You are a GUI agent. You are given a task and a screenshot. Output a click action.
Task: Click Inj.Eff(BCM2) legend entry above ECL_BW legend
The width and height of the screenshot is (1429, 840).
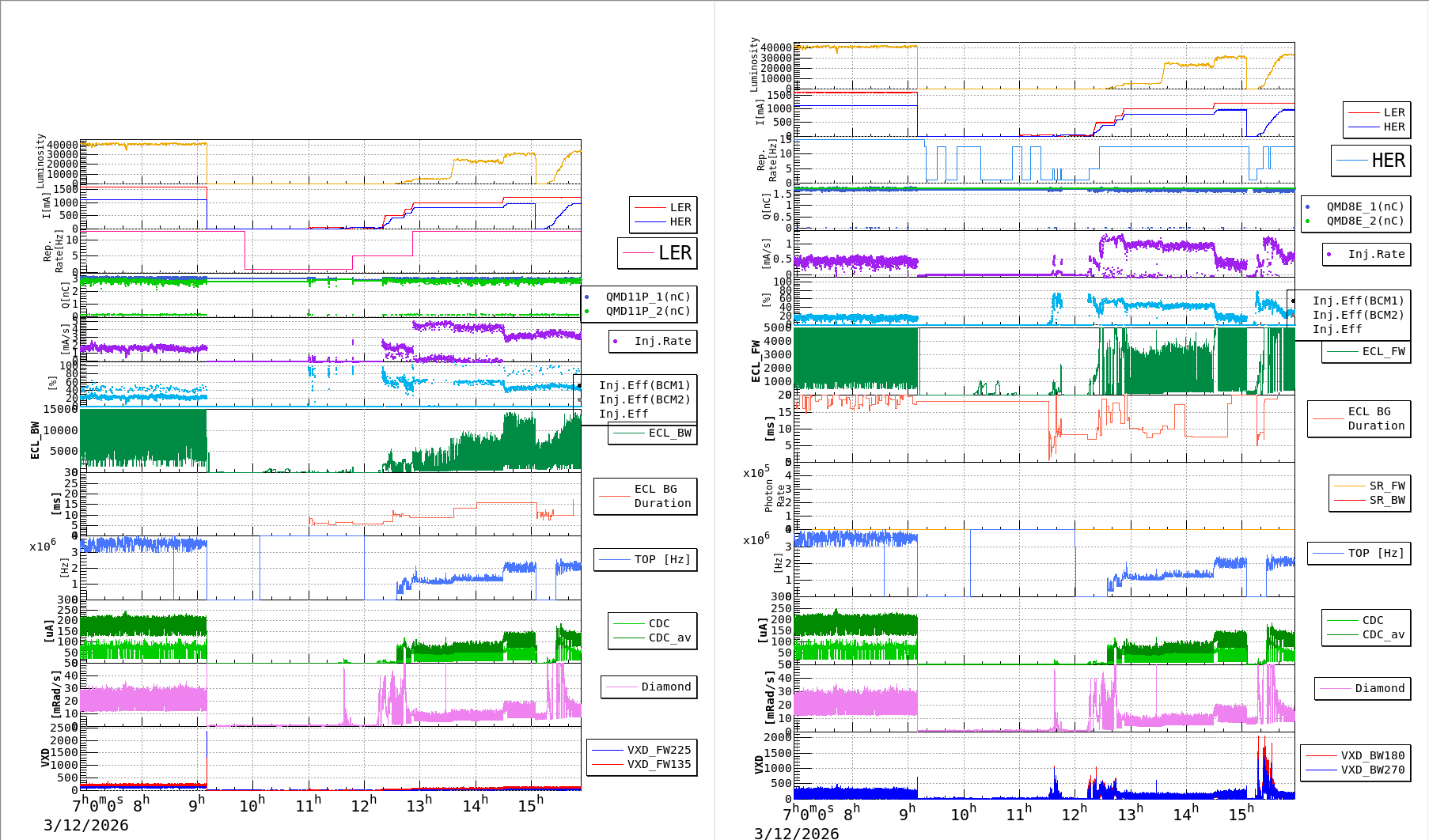click(644, 399)
